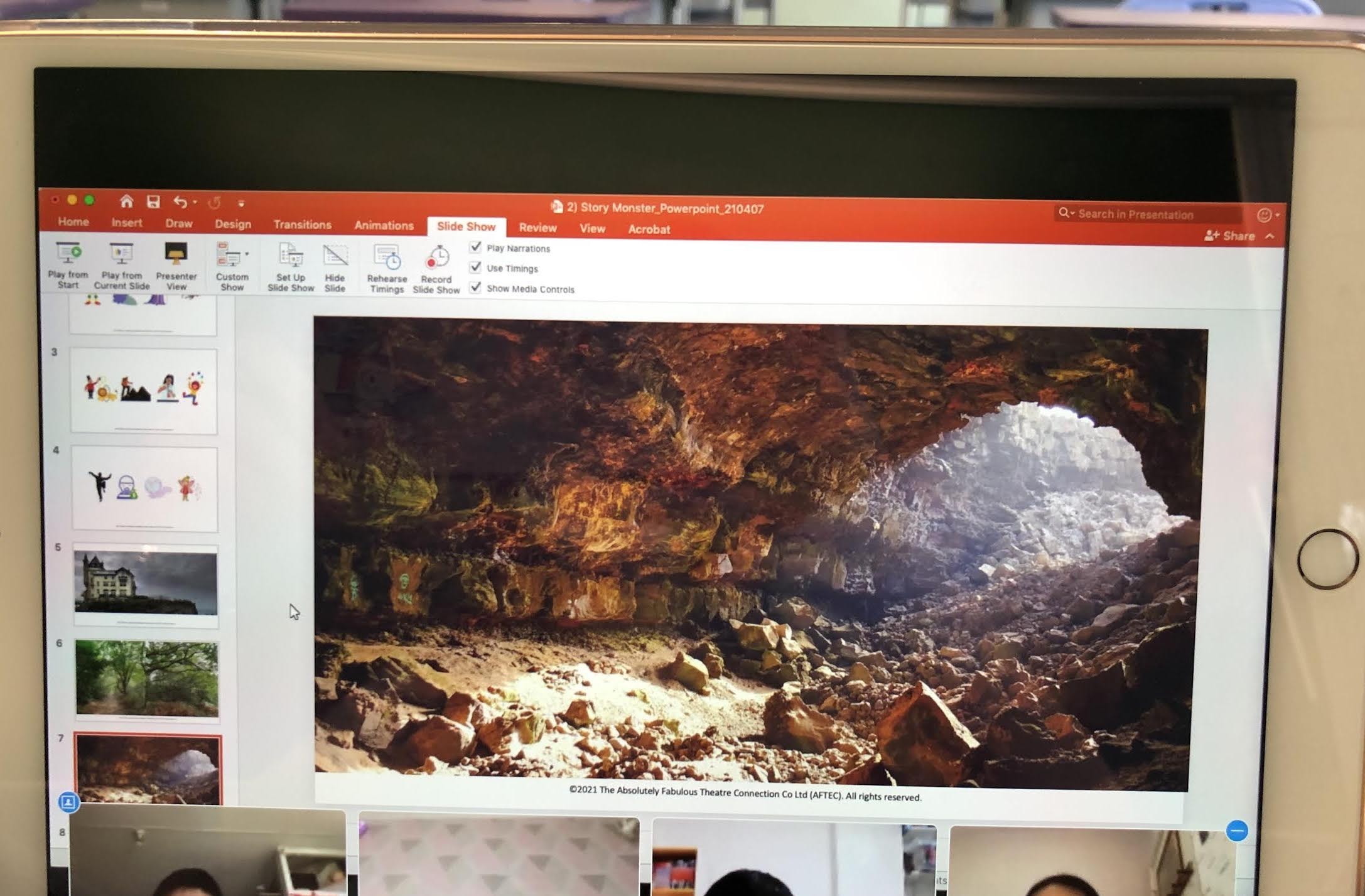
Task: Open the Review tab
Action: [538, 227]
